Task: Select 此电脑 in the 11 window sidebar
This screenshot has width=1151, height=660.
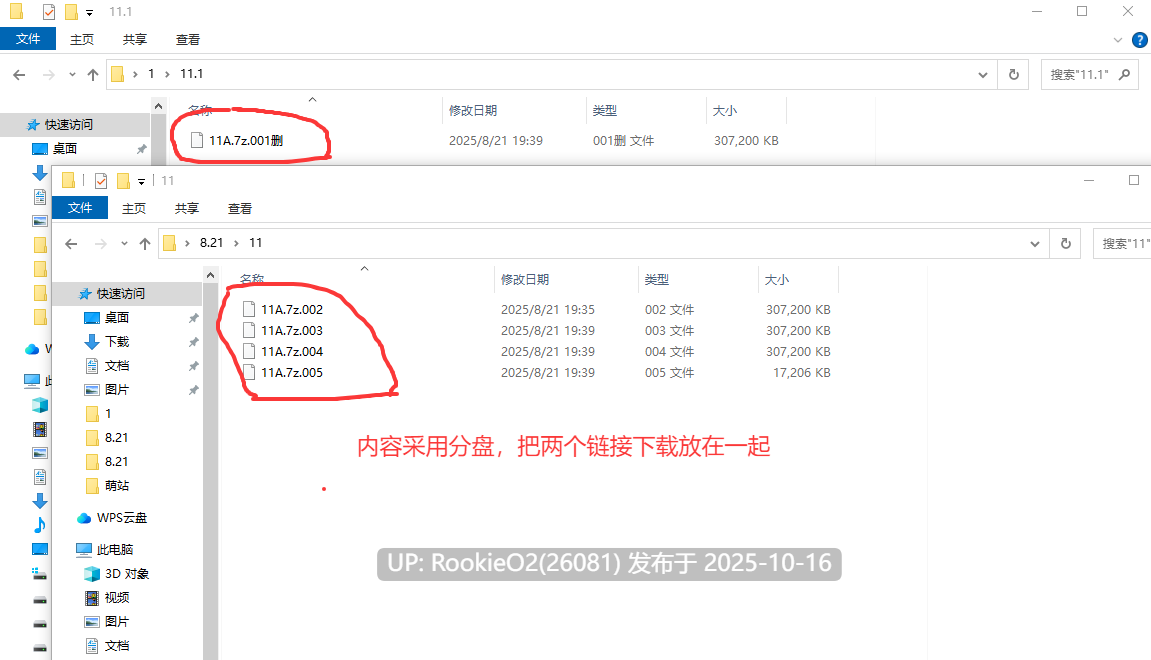Action: 115,549
